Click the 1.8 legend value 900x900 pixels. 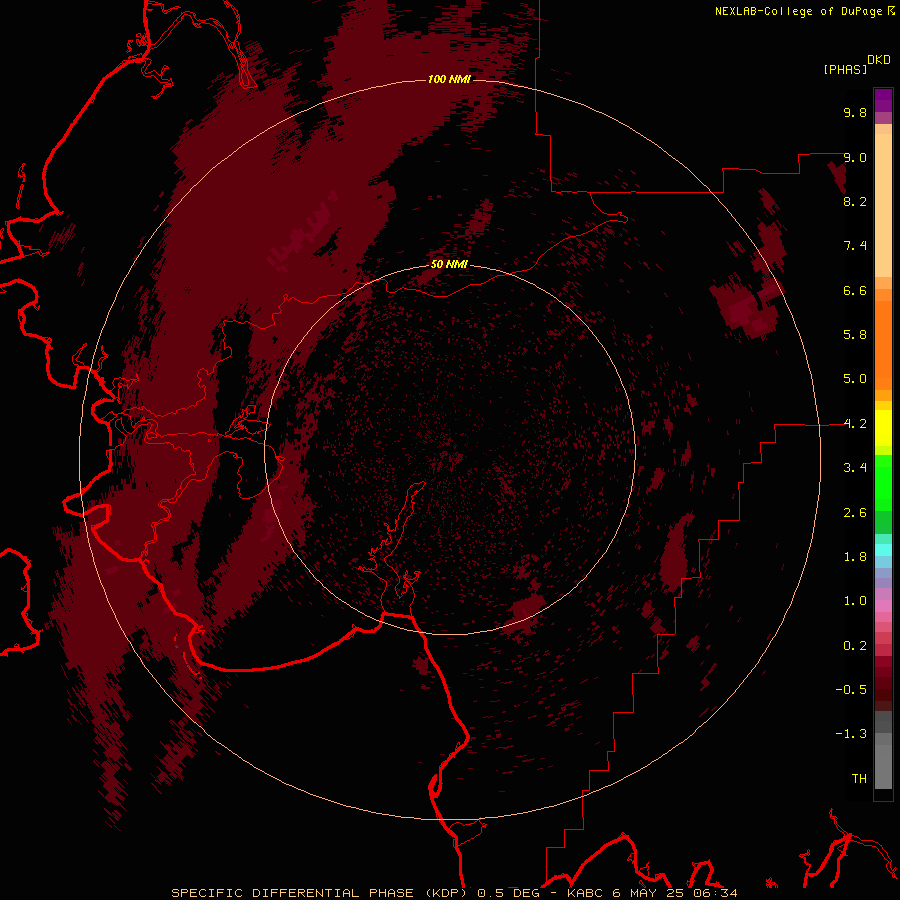[x=855, y=557]
